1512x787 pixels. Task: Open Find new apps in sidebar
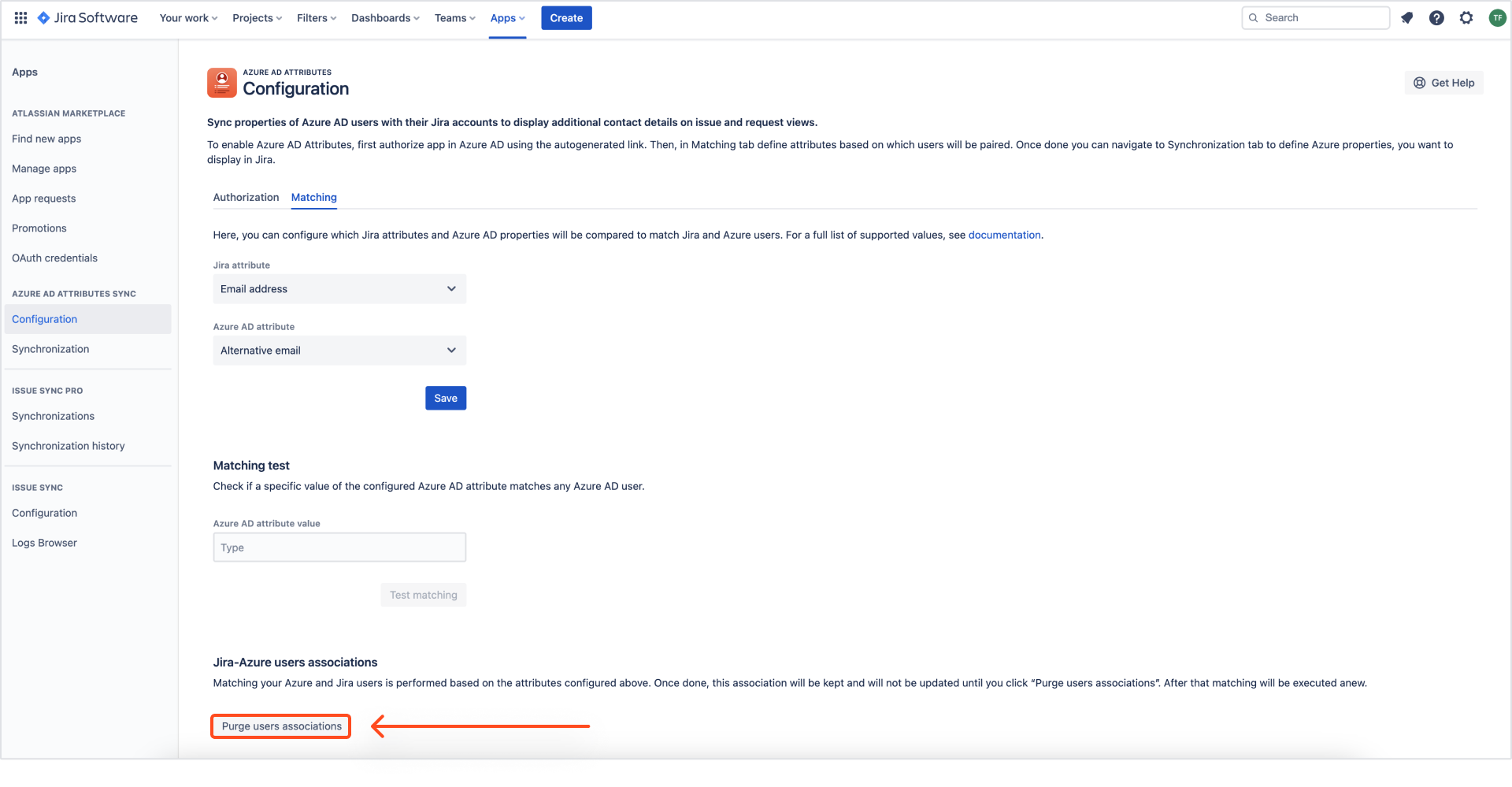pyautogui.click(x=46, y=139)
